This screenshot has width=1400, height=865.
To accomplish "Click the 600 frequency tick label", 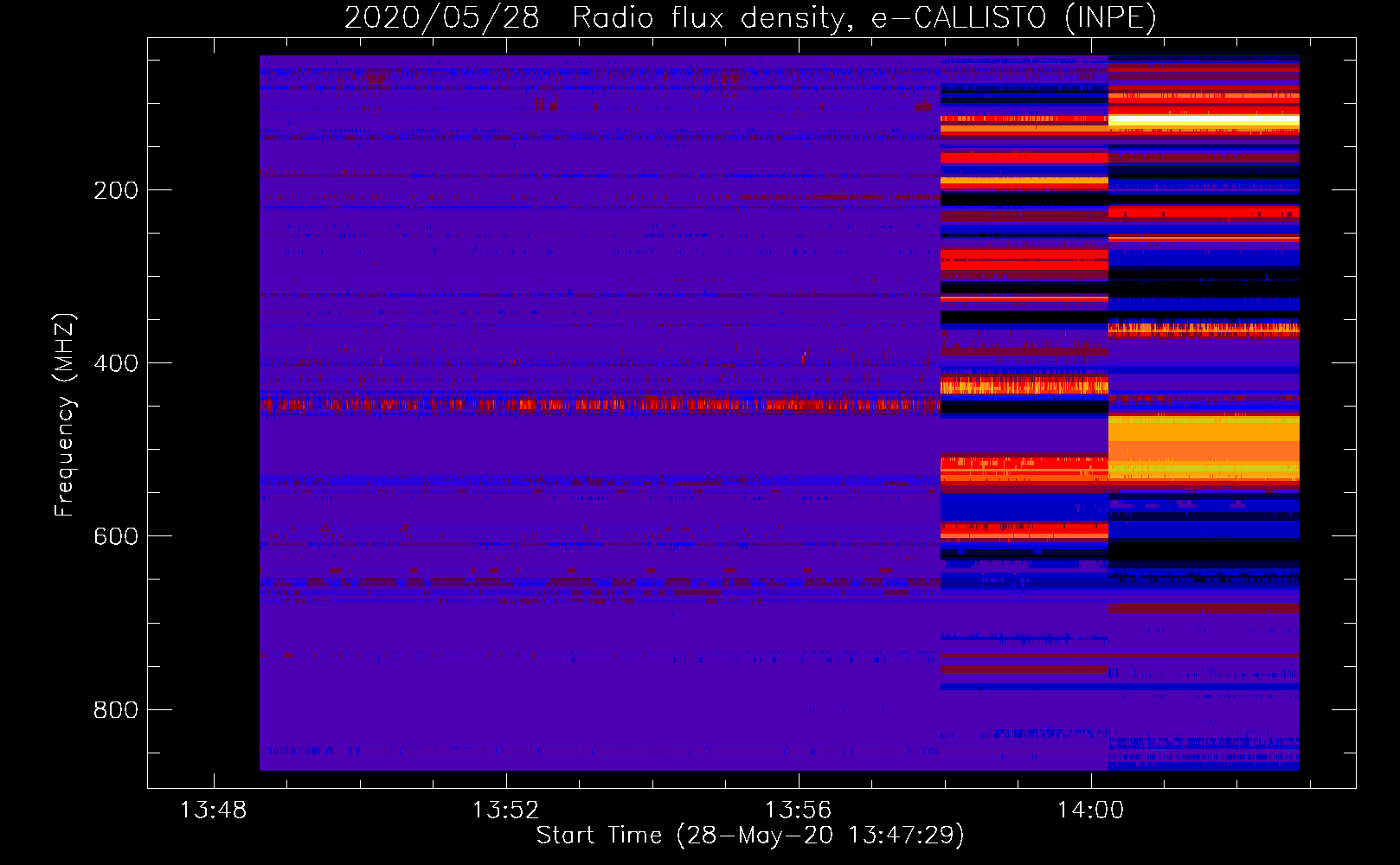I will pos(116,536).
